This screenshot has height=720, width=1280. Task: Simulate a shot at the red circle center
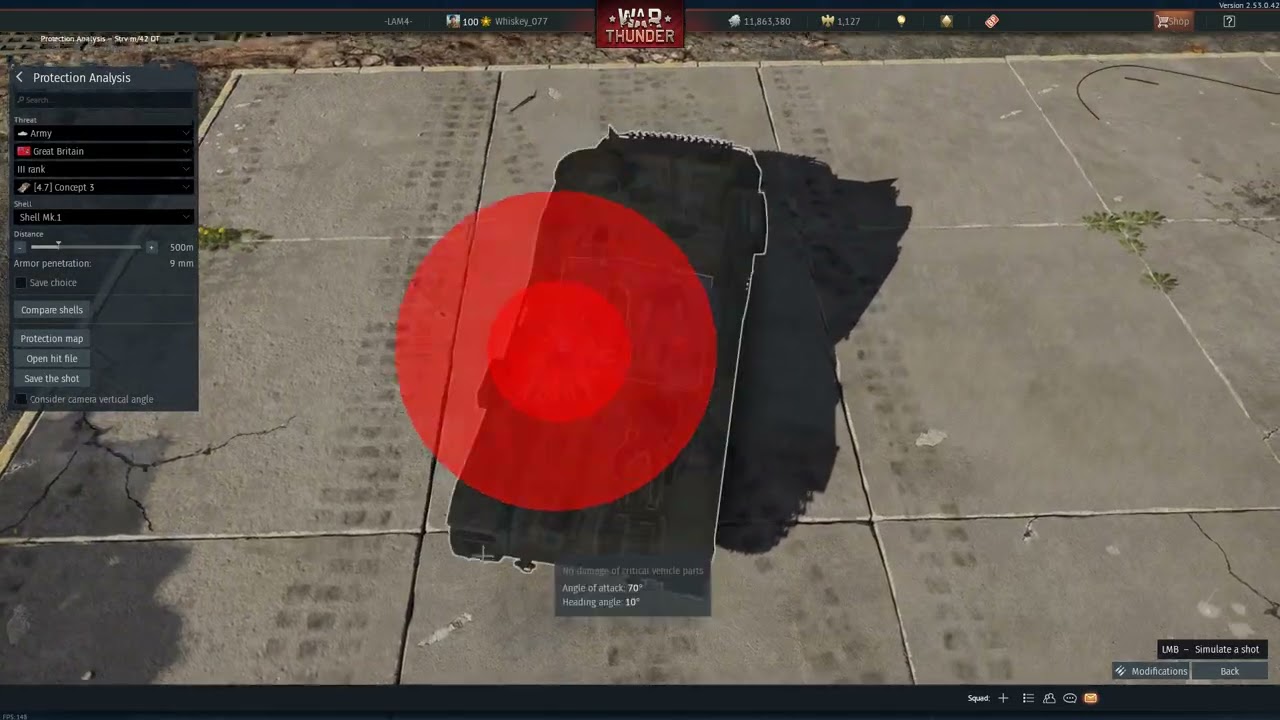558,351
